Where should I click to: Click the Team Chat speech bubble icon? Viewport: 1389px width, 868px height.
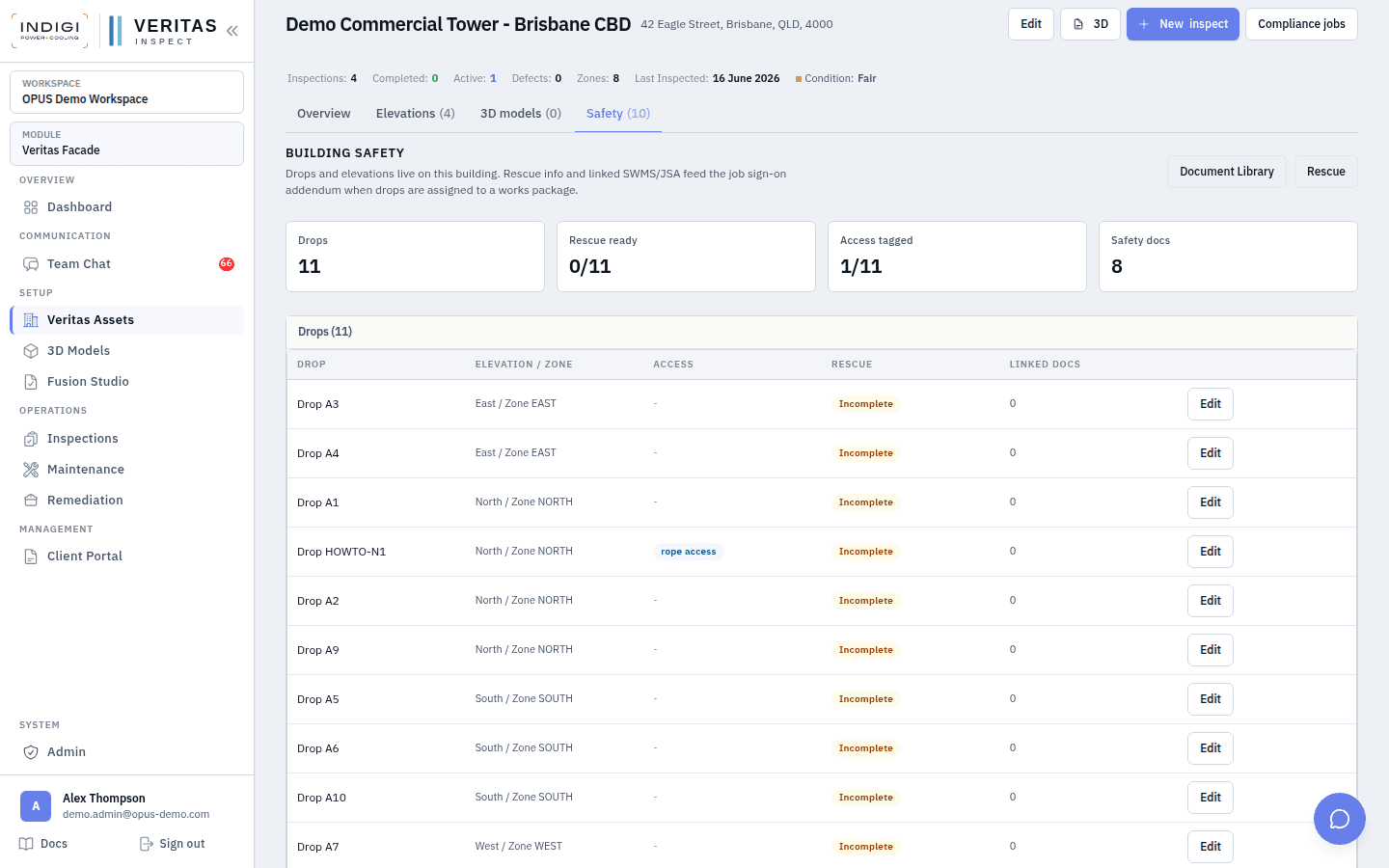[x=31, y=264]
